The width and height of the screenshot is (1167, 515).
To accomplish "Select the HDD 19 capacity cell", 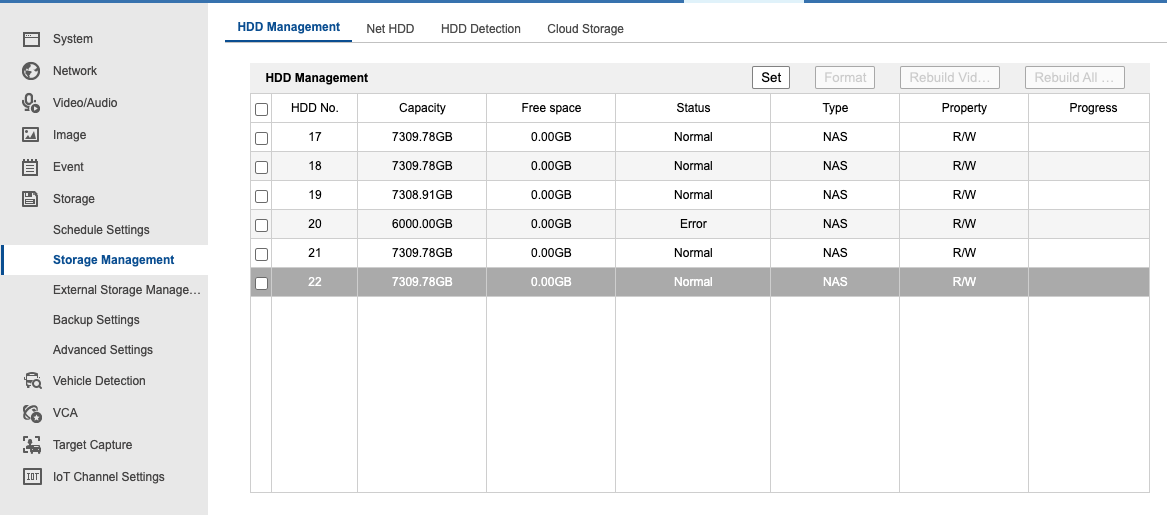I will [422, 195].
